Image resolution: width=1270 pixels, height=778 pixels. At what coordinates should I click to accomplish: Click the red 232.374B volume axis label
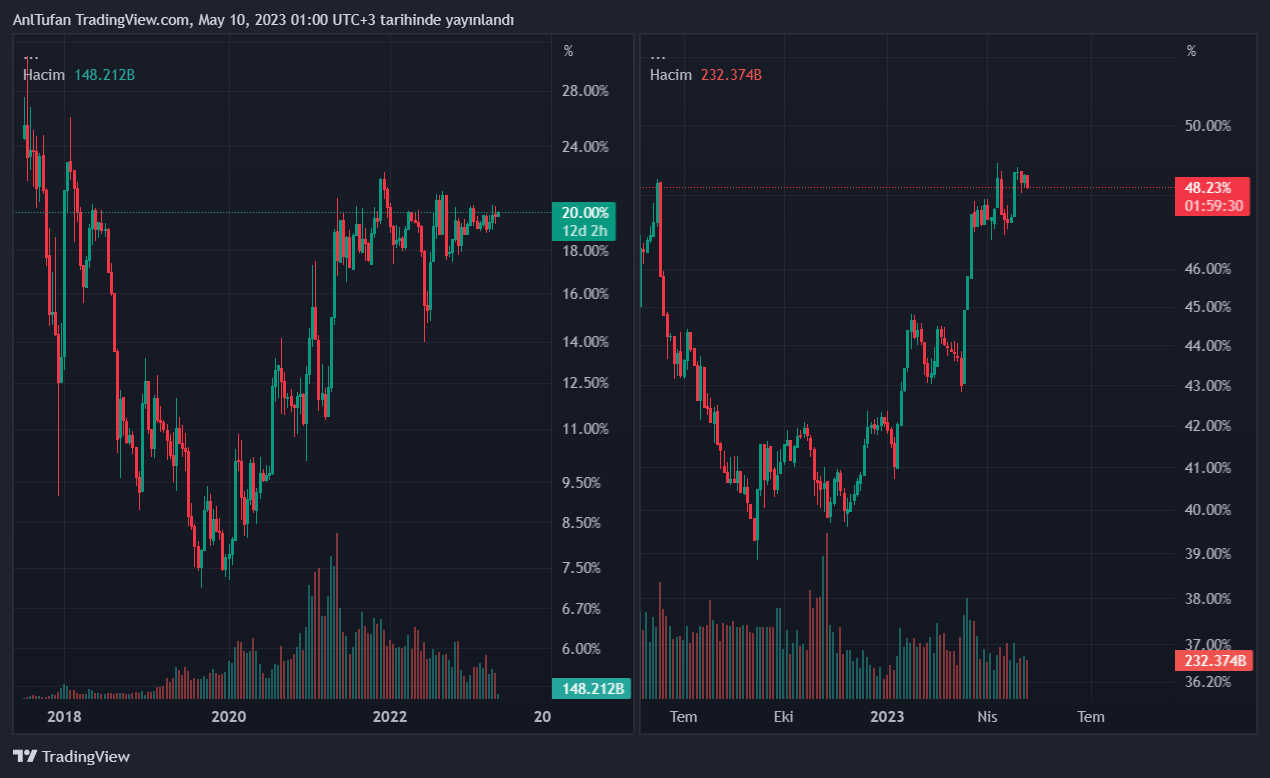[1214, 660]
